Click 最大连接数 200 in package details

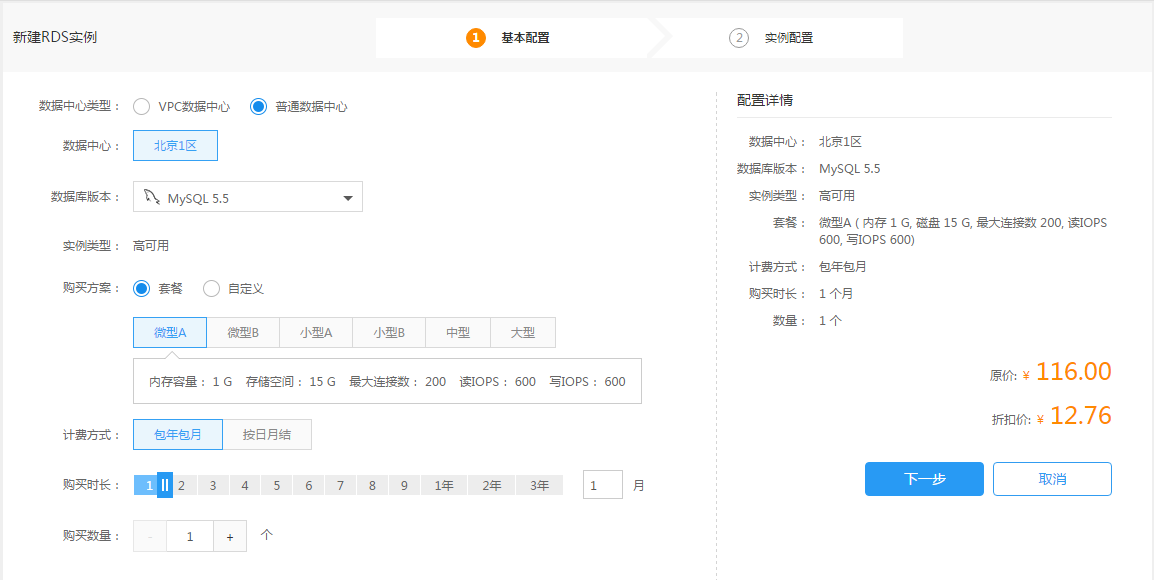(397, 382)
